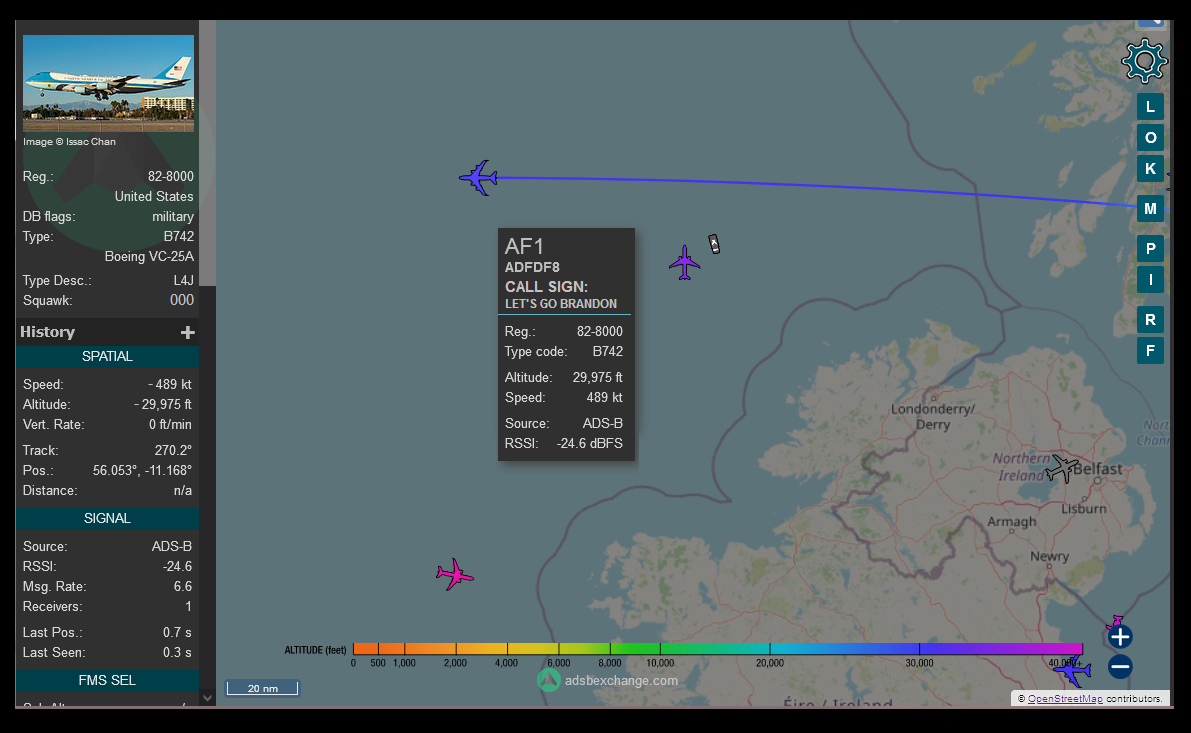Viewport: 1191px width, 733px height.
Task: Click the AF1 title in the popup
Action: click(x=524, y=246)
